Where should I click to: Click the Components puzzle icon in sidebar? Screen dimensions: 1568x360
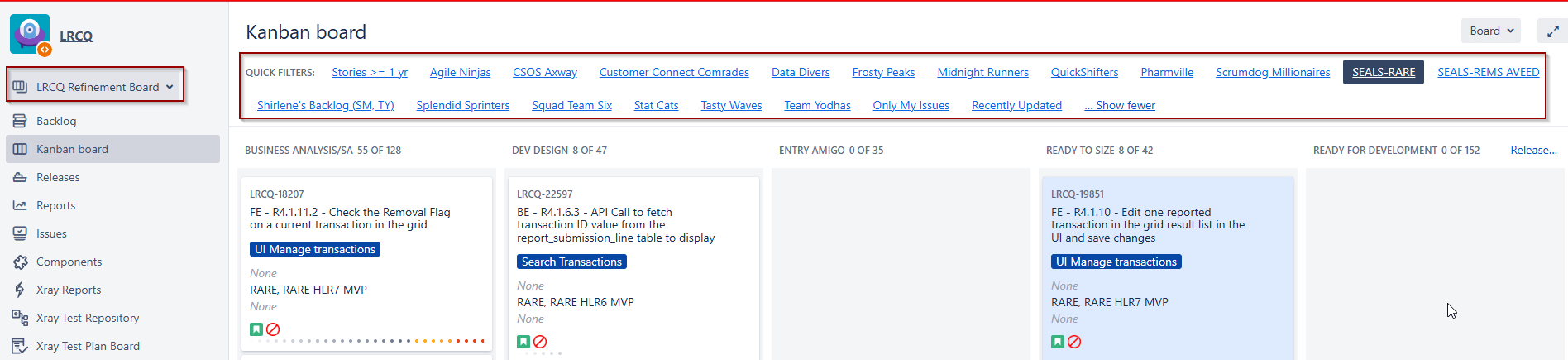pos(20,262)
